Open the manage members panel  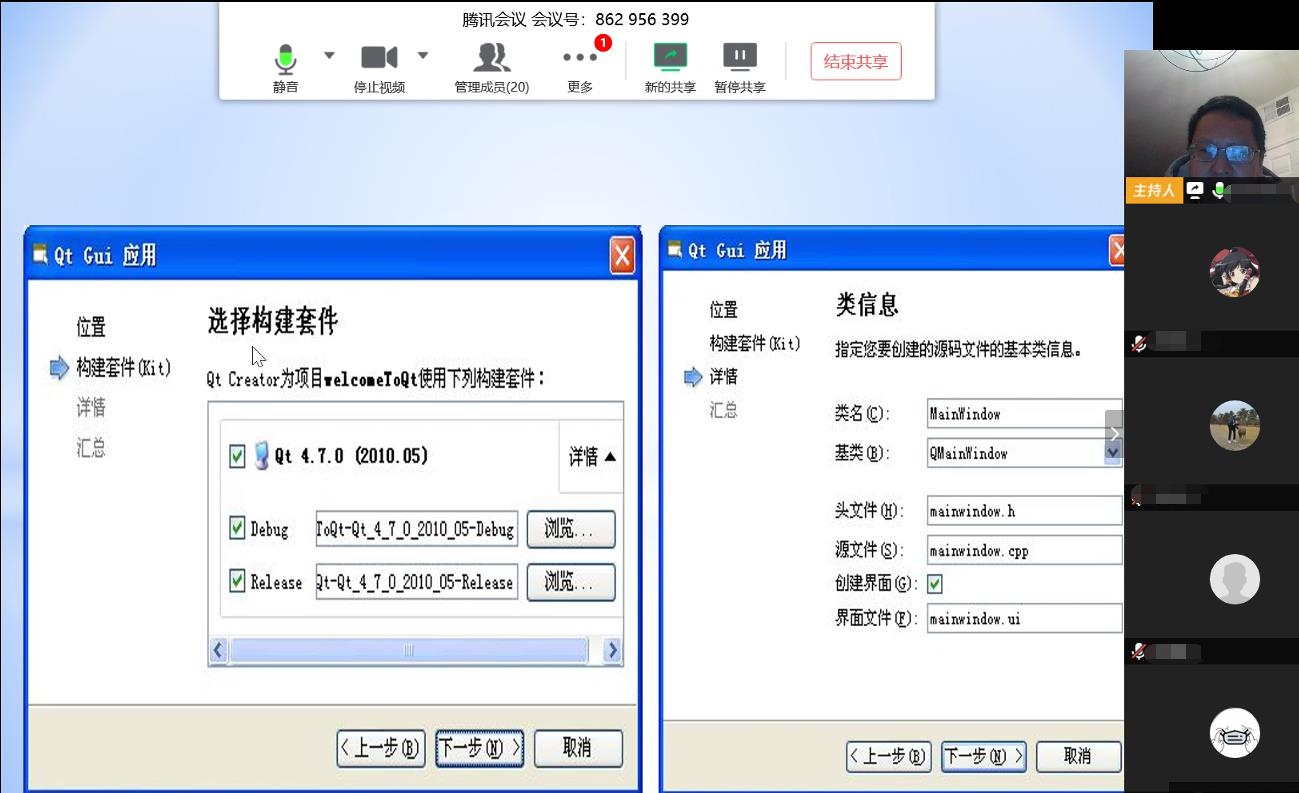[491, 58]
